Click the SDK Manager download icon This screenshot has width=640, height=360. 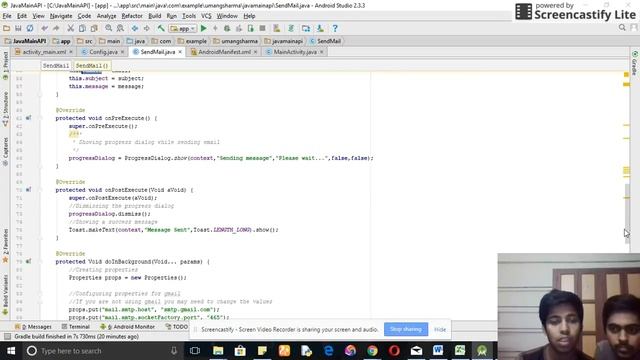pos(320,29)
